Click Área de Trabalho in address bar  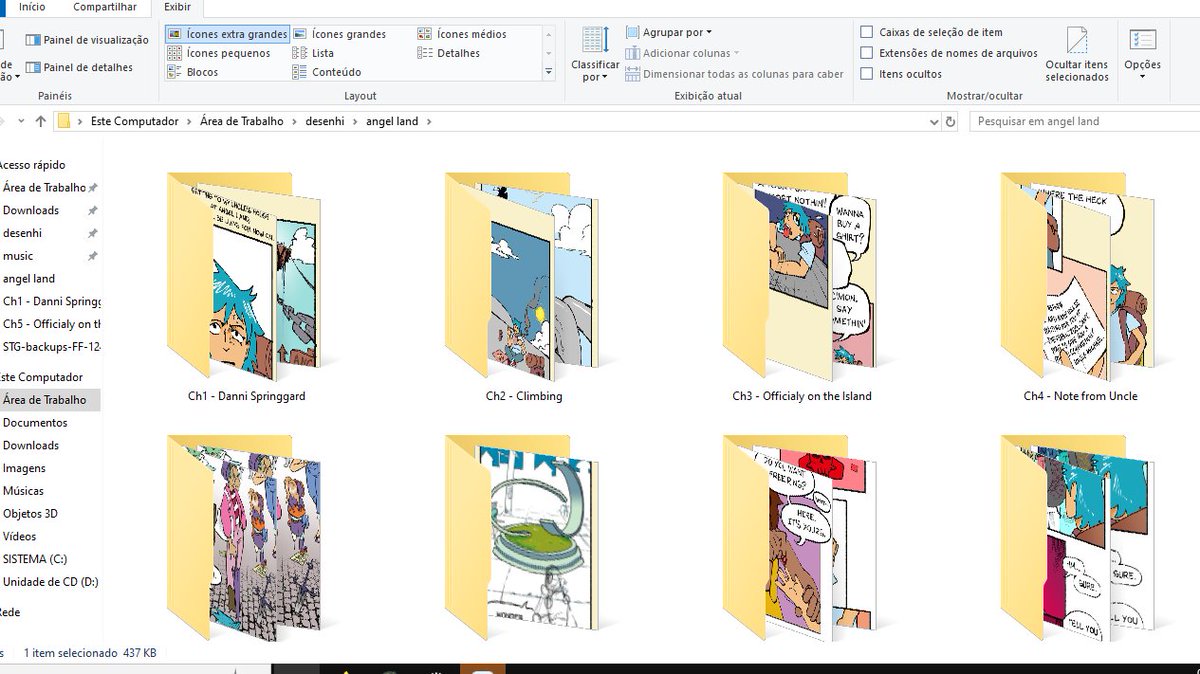click(x=241, y=121)
